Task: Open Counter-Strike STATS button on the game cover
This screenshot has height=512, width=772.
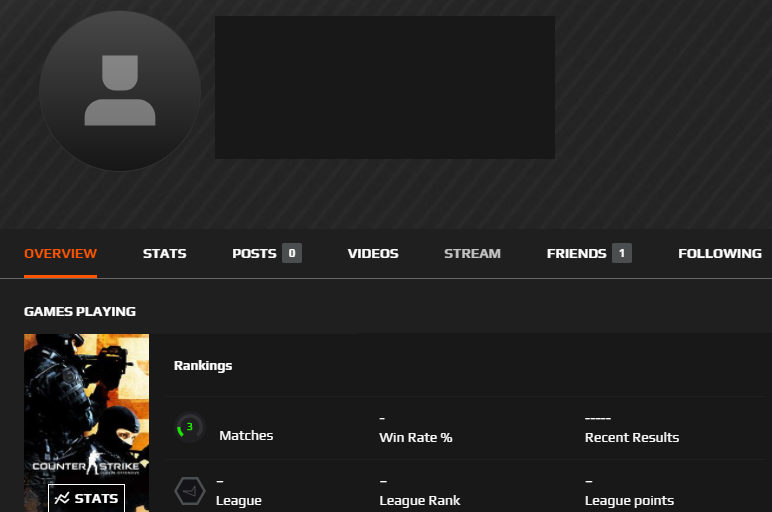Action: [x=87, y=498]
